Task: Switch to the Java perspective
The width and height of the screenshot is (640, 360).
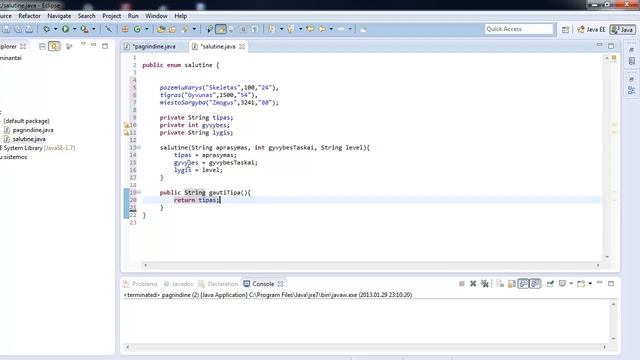Action: click(622, 29)
